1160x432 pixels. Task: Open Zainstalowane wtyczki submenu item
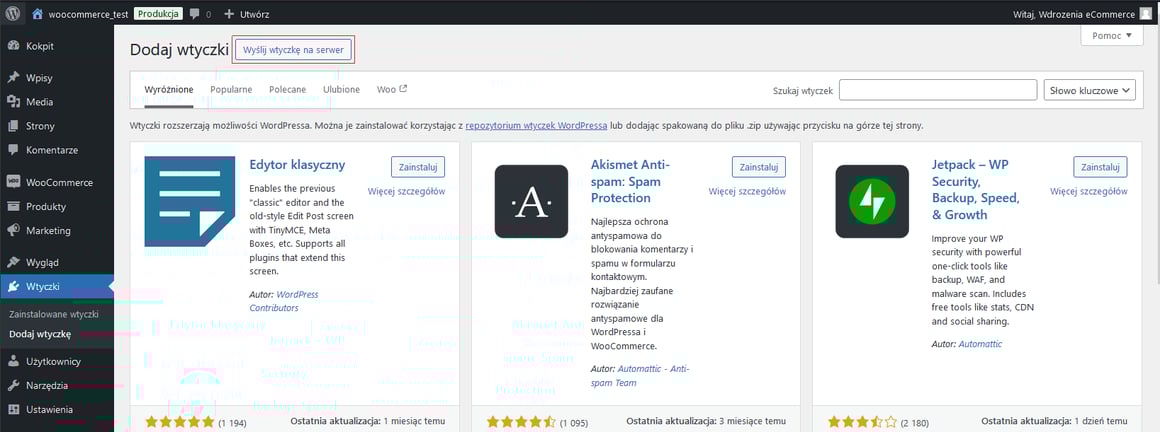[x=53, y=314]
